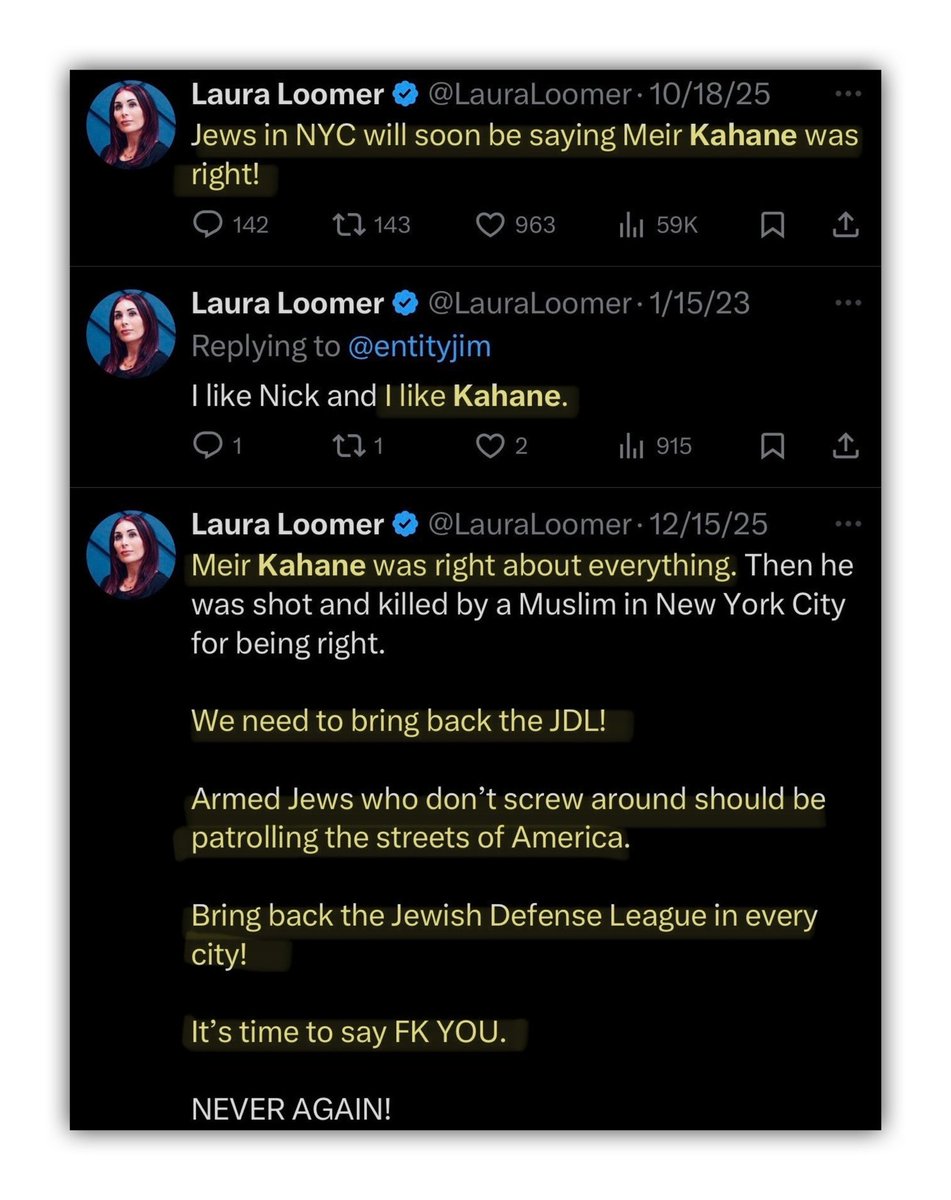Viewport: 951px width, 1200px height.
Task: Reply to the 10/18/25 tweet
Action: [x=206, y=225]
